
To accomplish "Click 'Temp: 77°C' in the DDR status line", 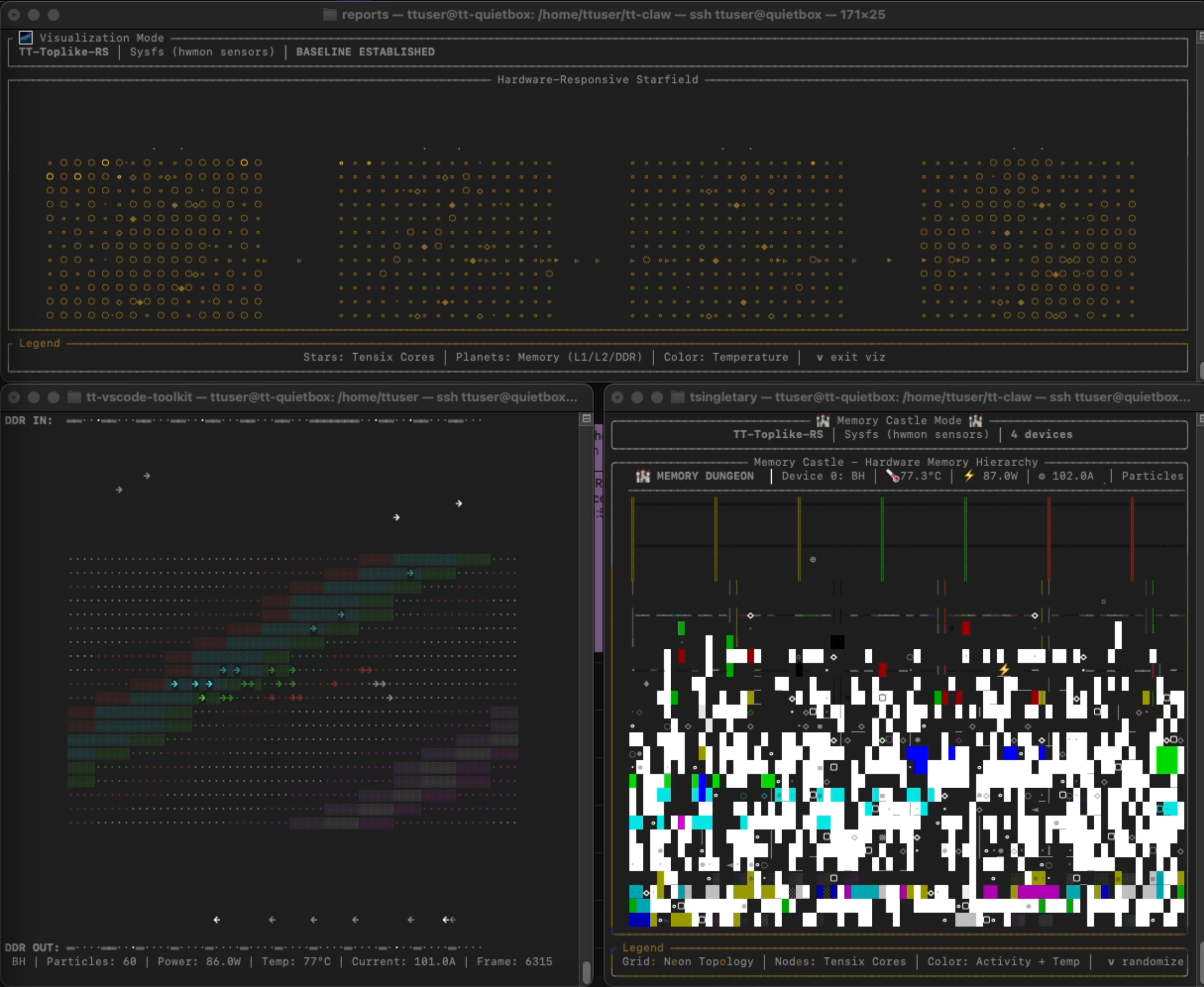I will click(296, 961).
